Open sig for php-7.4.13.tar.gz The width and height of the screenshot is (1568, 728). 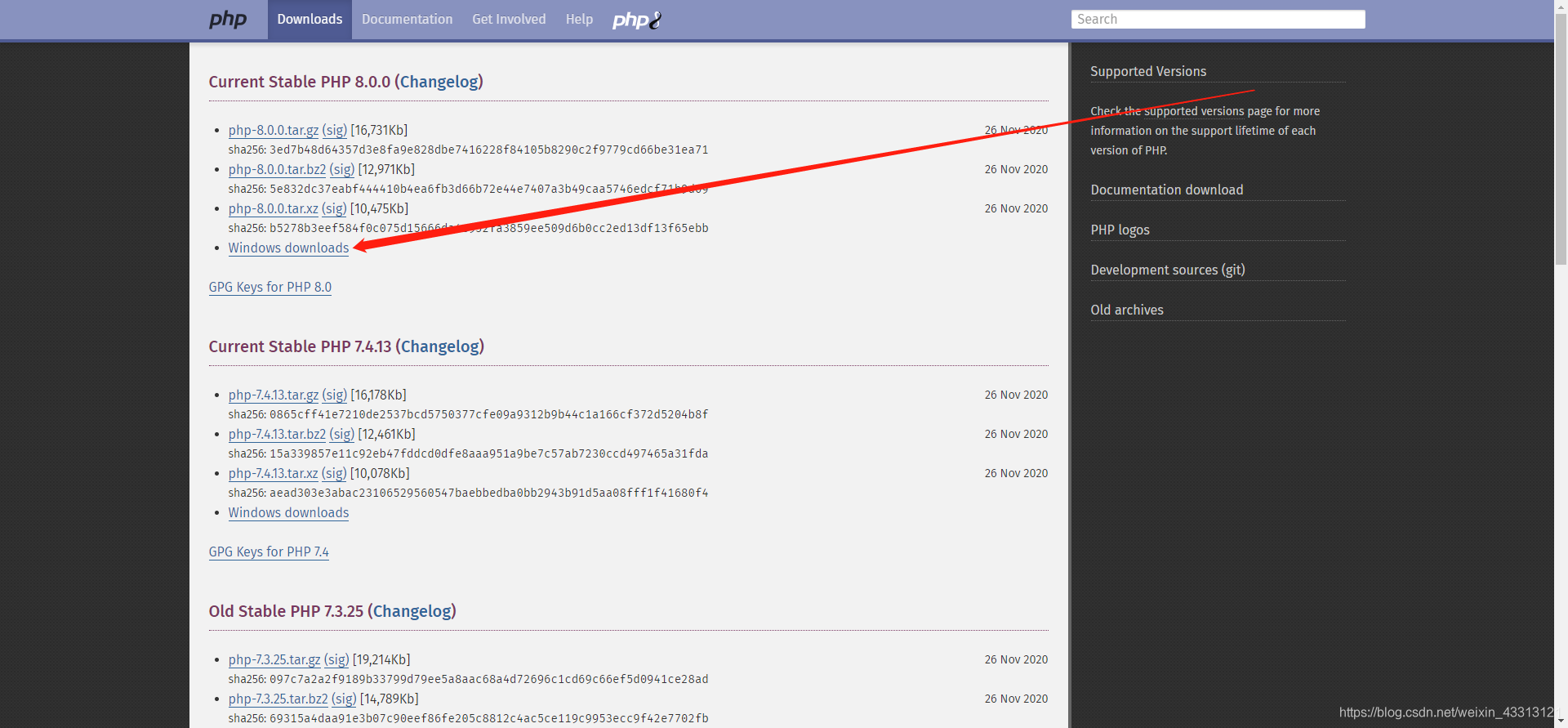[x=335, y=395]
